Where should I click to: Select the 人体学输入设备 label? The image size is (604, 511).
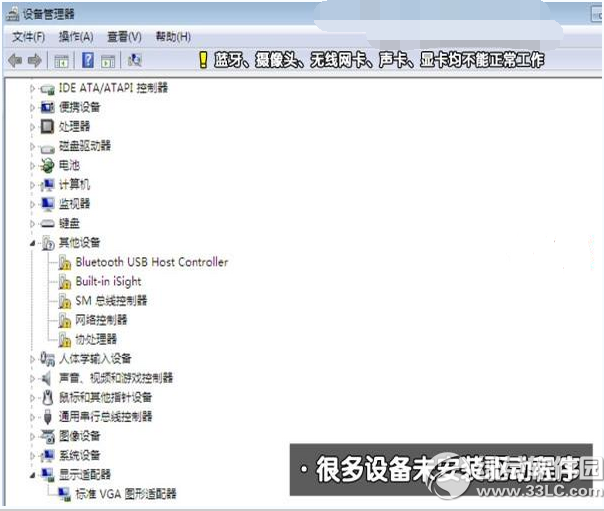pyautogui.click(x=95, y=359)
